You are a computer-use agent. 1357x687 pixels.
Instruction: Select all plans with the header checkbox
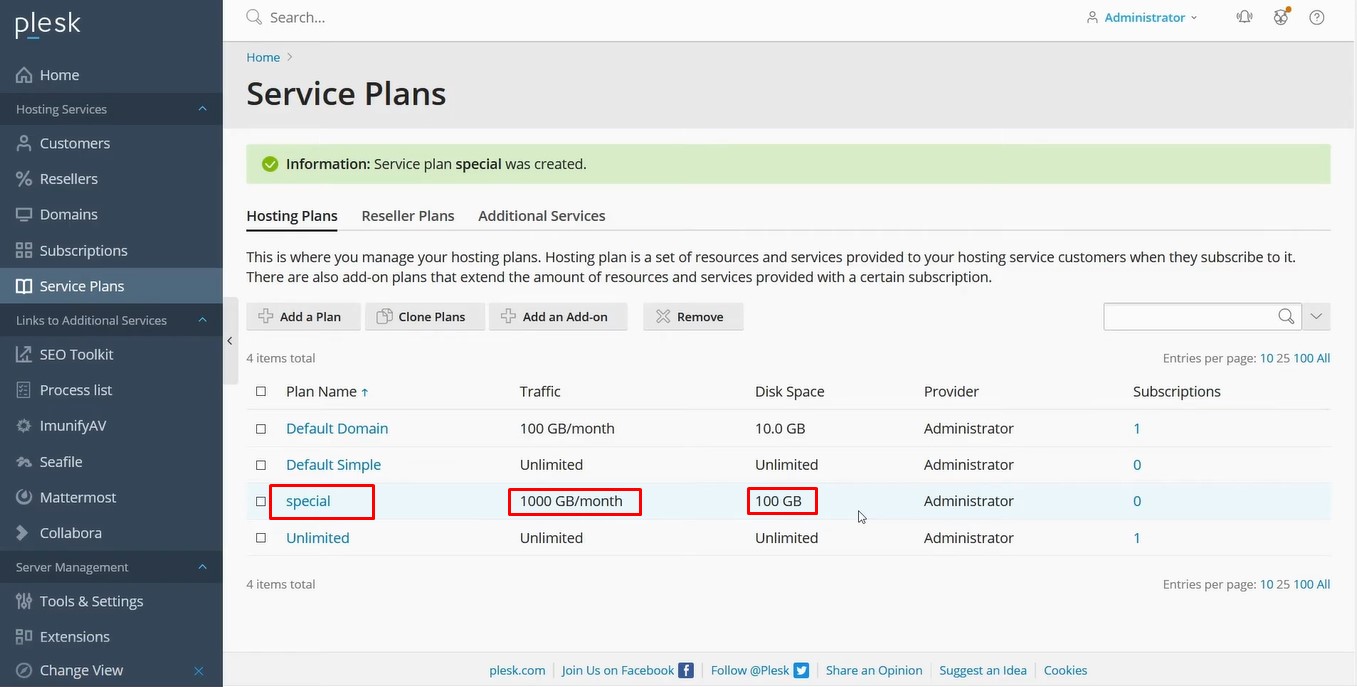(261, 391)
